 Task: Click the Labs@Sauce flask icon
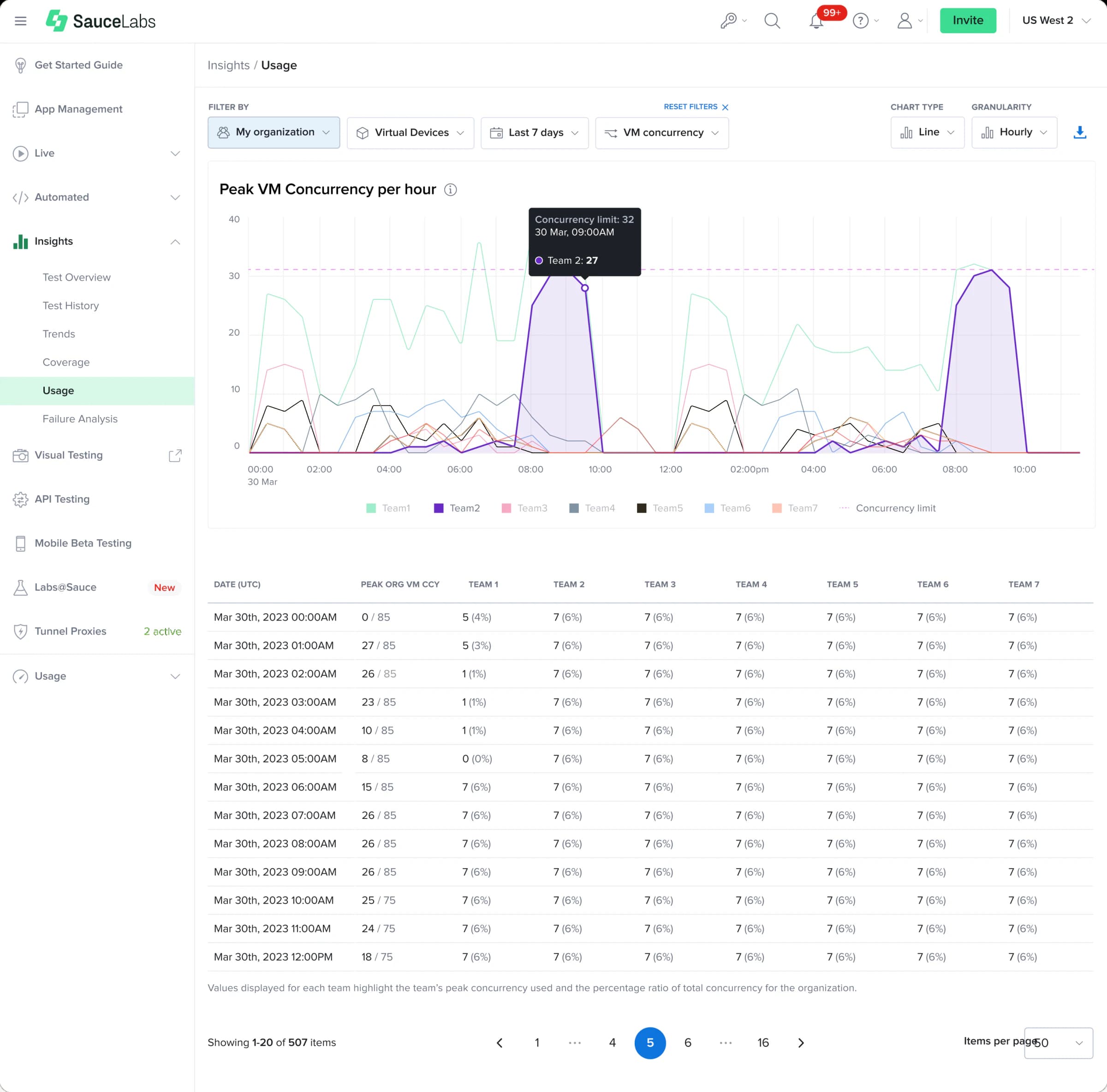(21, 588)
